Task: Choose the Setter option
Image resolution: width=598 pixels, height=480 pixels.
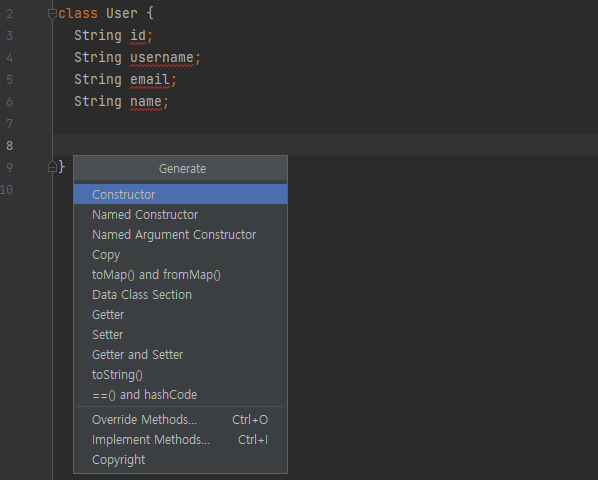Action: [x=180, y=335]
